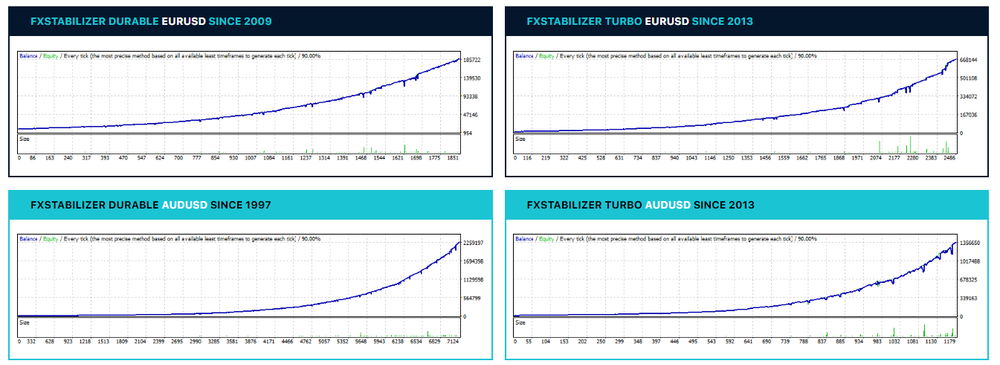Click the 668144 top balance value
This screenshot has width=1000, height=365.
coord(969,60)
